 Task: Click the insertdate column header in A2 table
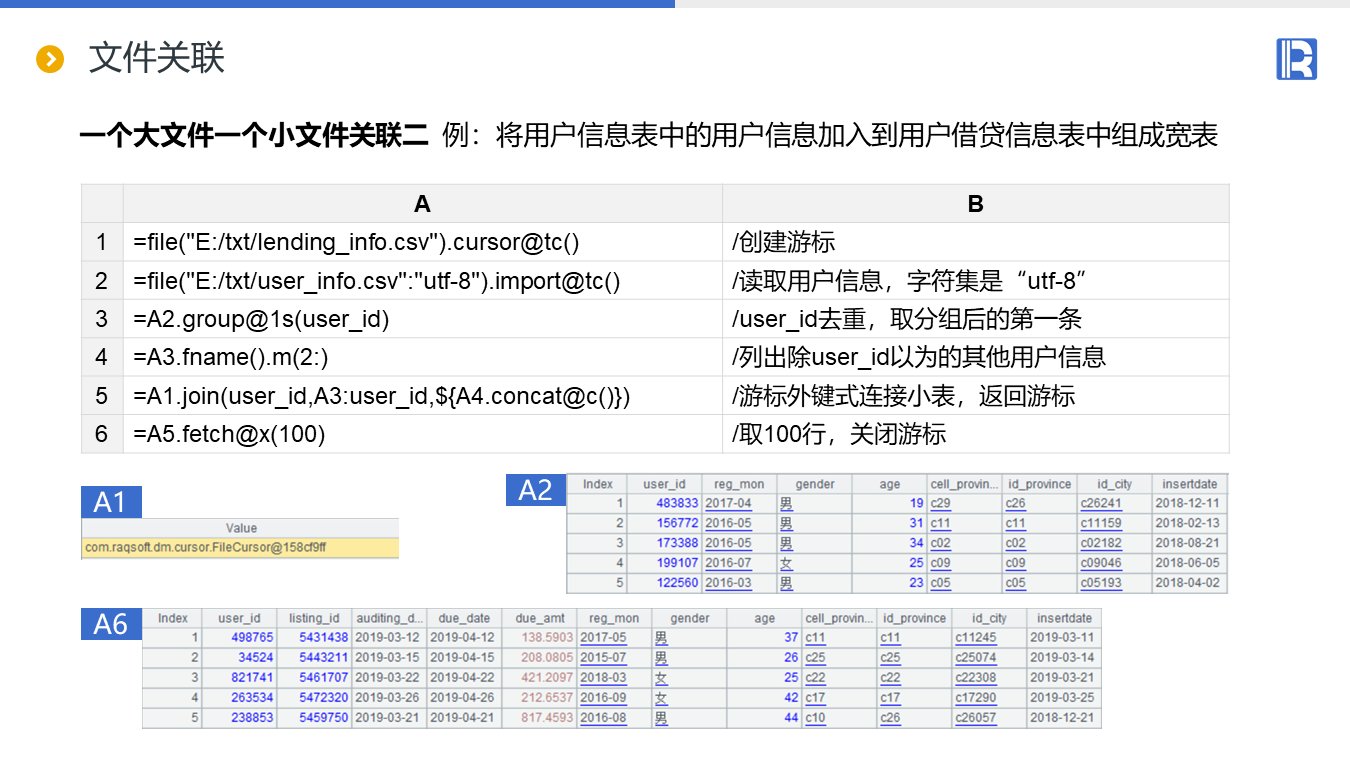pyautogui.click(x=1189, y=484)
